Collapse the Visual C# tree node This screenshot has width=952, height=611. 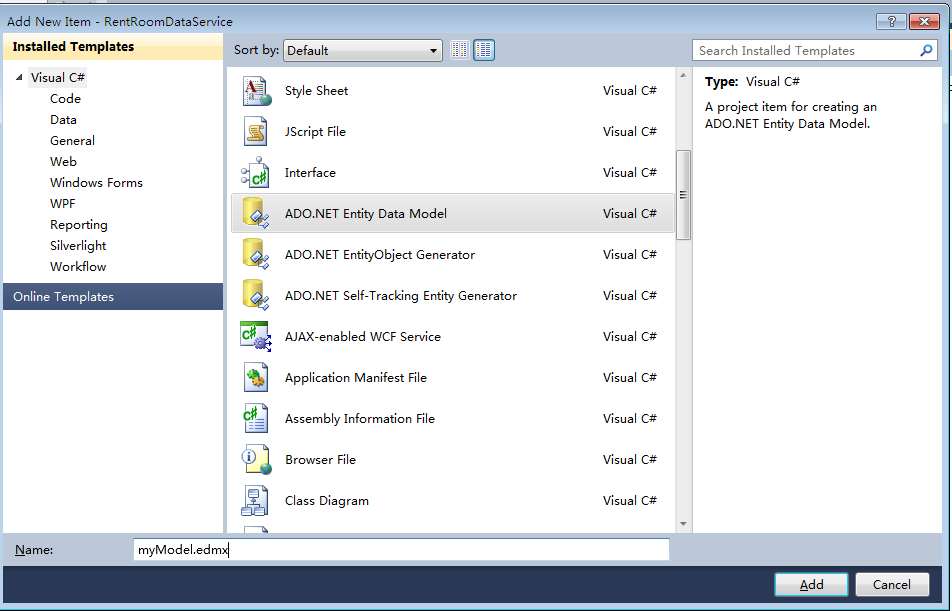click(19, 77)
